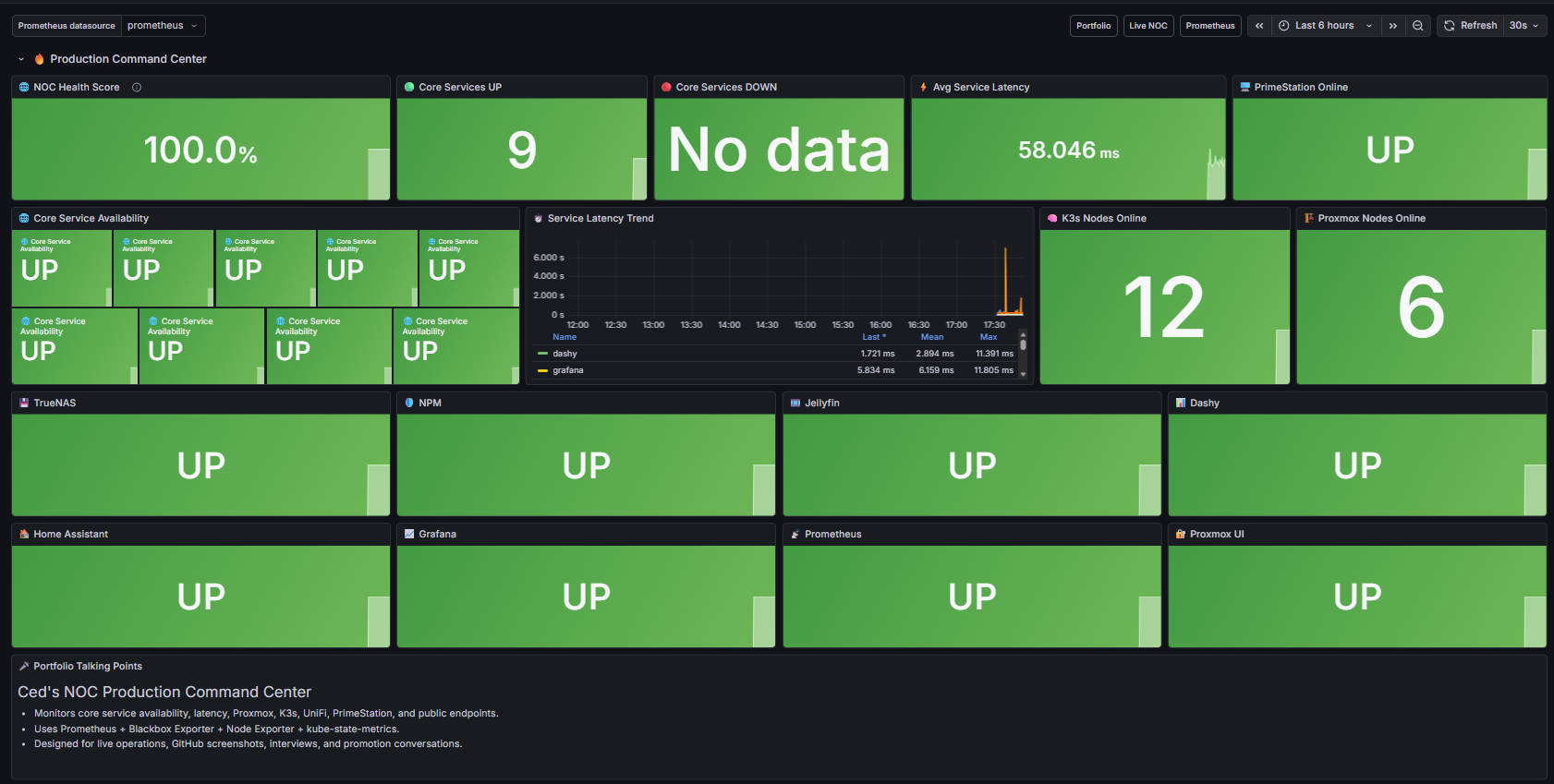Click the NPM shield icon
The width and height of the screenshot is (1554, 784).
[x=409, y=403]
